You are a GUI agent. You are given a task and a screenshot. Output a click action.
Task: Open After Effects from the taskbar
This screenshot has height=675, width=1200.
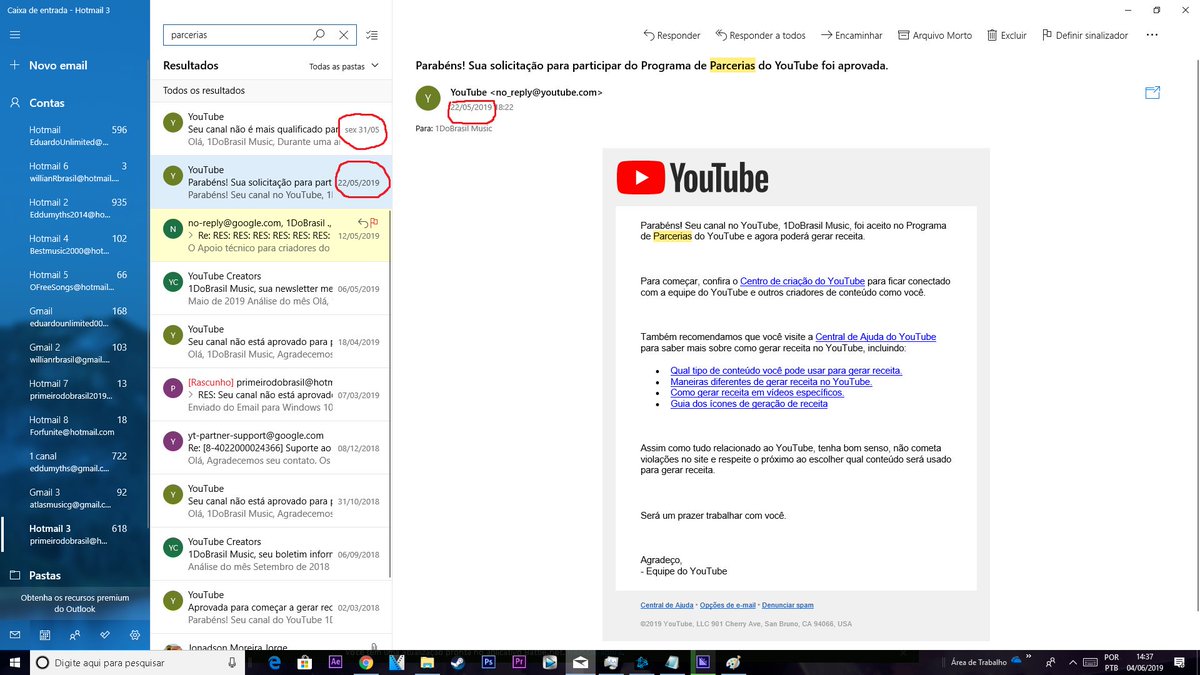tap(336, 662)
